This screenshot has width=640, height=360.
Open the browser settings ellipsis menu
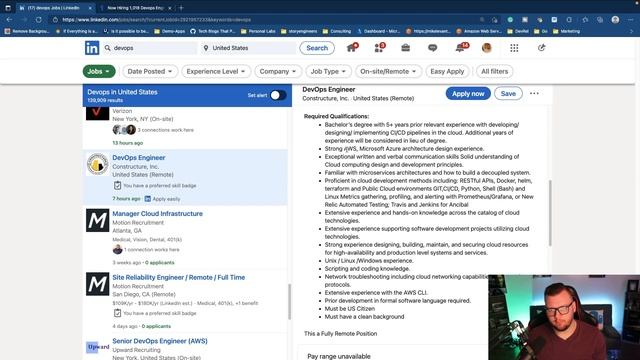click(631, 20)
